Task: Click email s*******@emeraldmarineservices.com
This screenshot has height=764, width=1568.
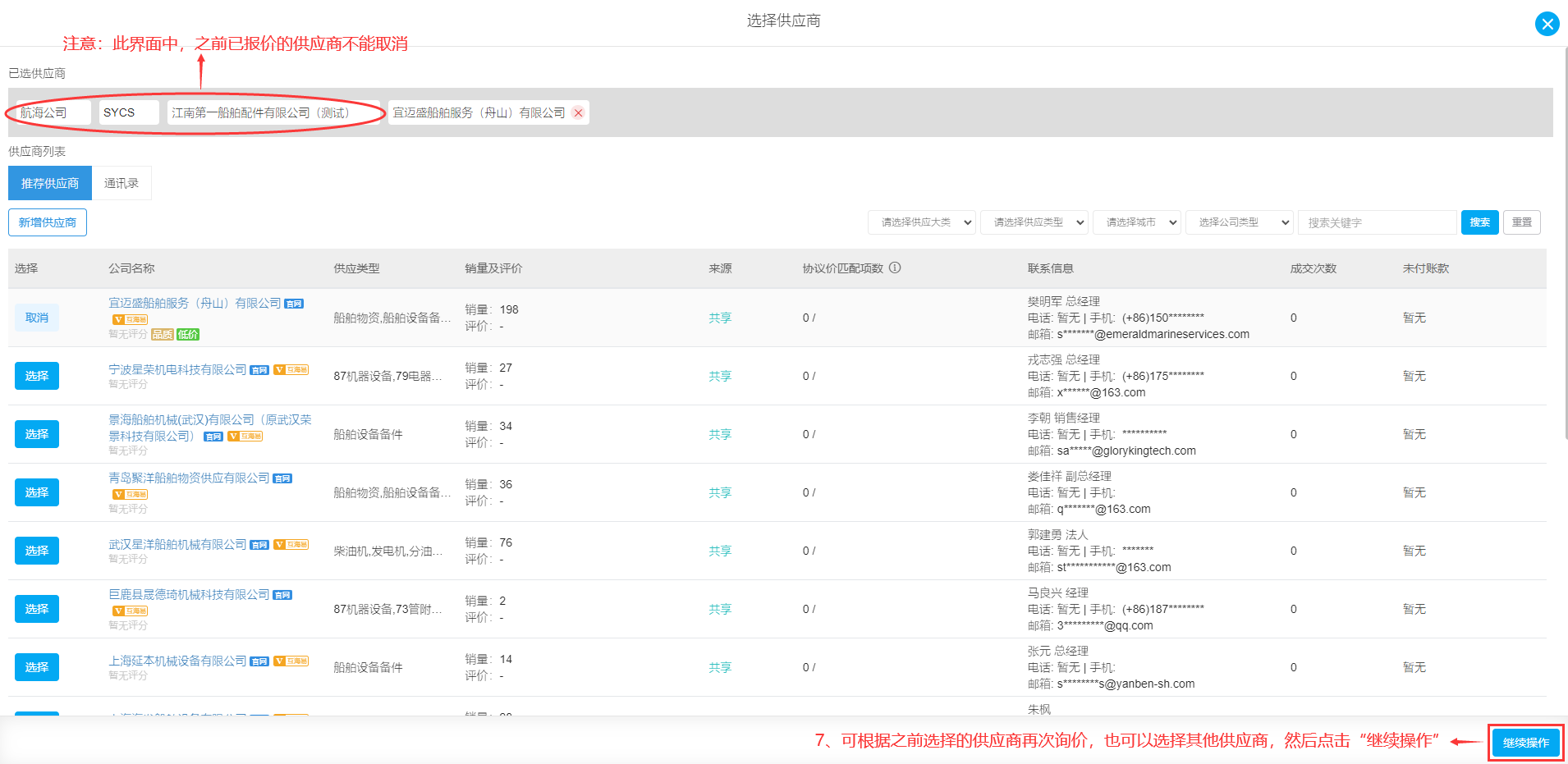Action: coord(1153,334)
